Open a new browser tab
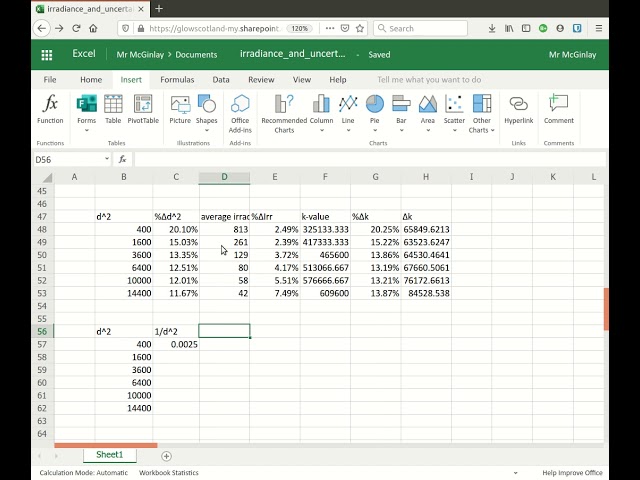 (159, 9)
